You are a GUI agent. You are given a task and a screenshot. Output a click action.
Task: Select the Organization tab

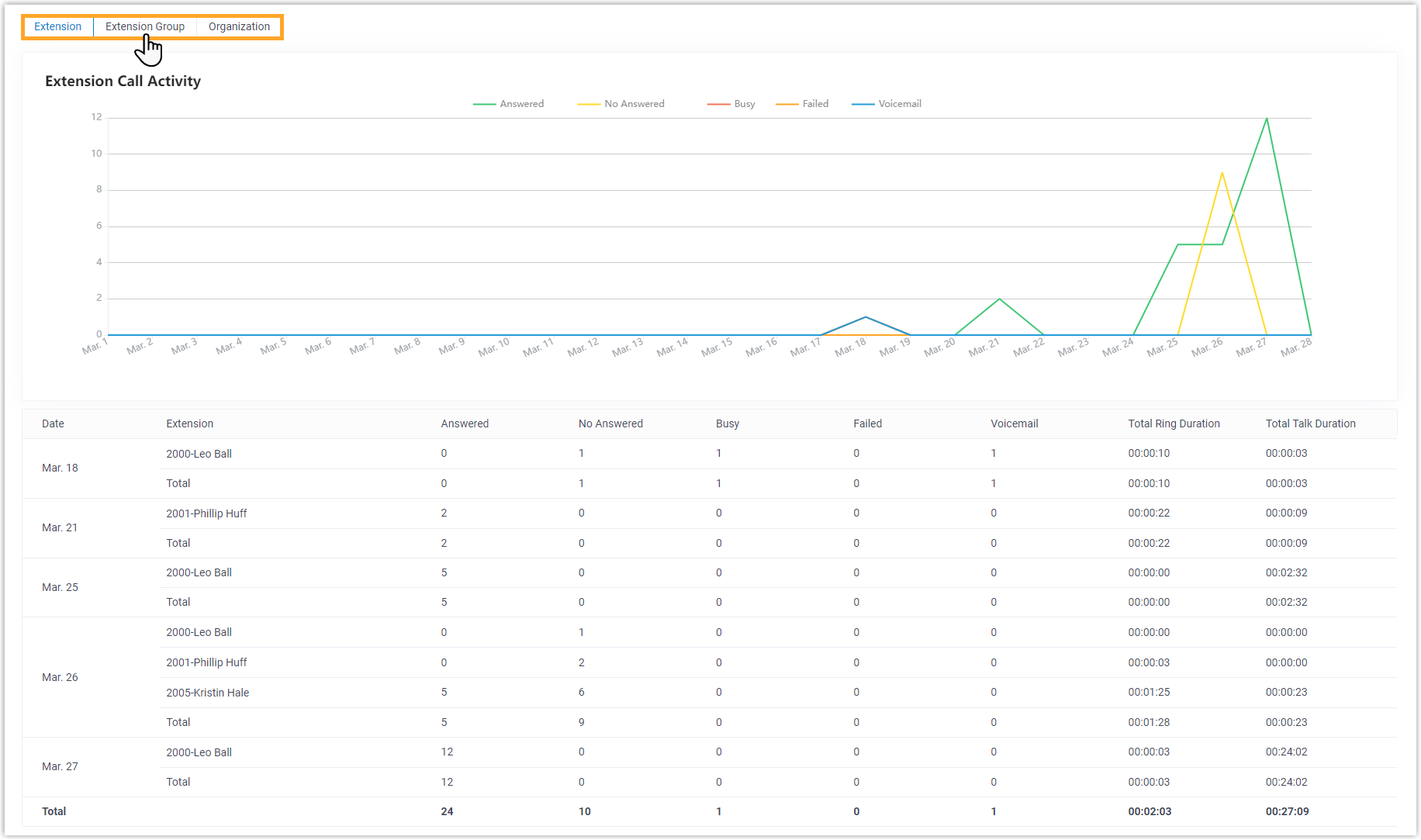[239, 26]
